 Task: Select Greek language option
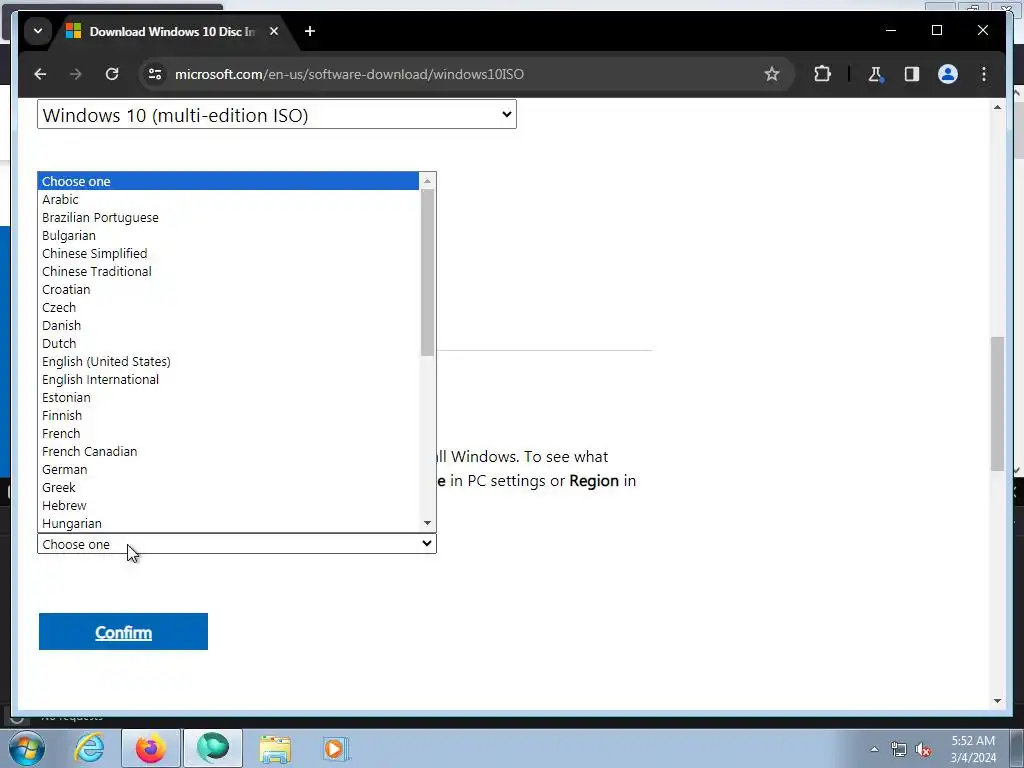pyautogui.click(x=228, y=487)
